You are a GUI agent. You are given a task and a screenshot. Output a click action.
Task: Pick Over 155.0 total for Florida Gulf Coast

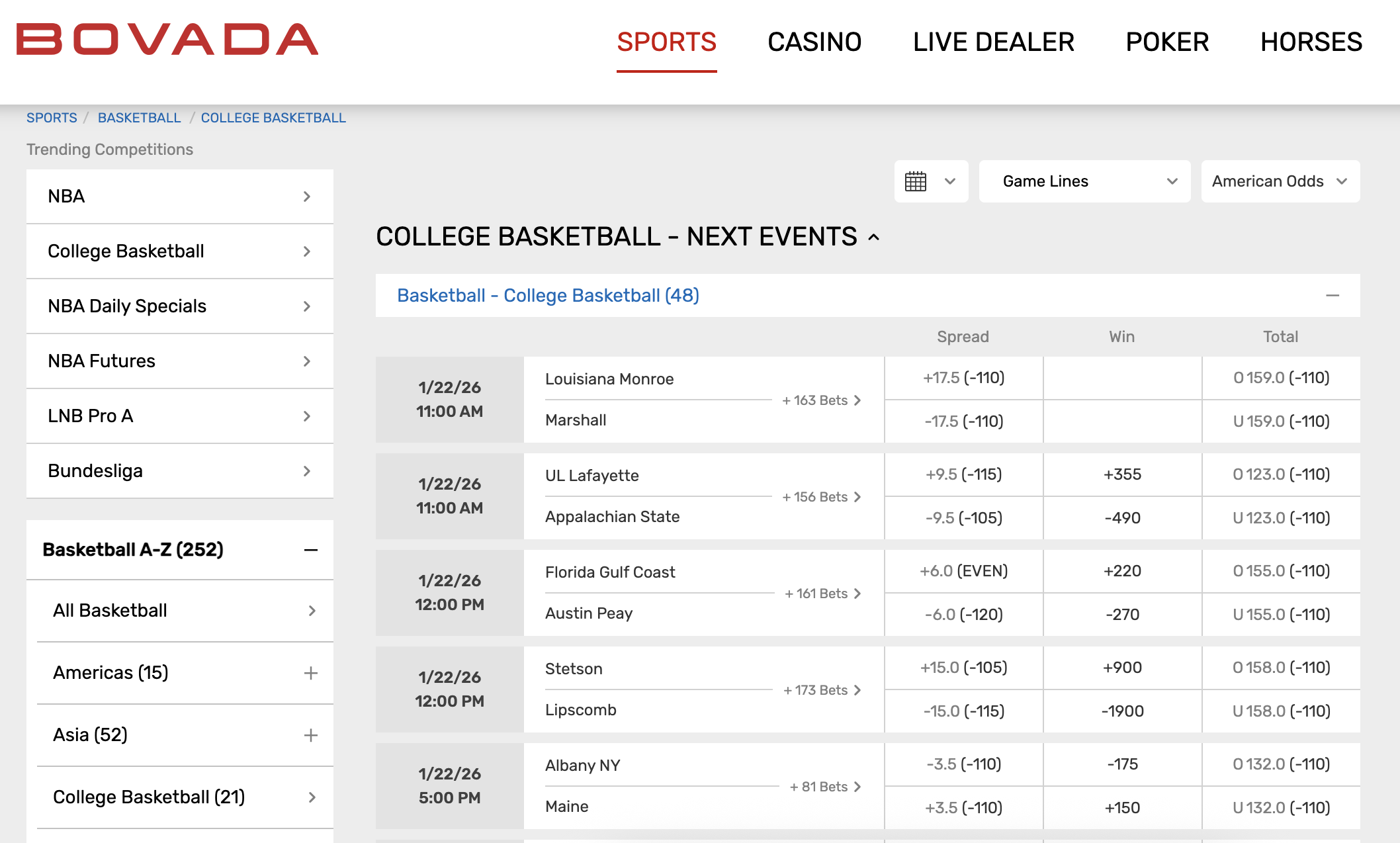point(1282,571)
